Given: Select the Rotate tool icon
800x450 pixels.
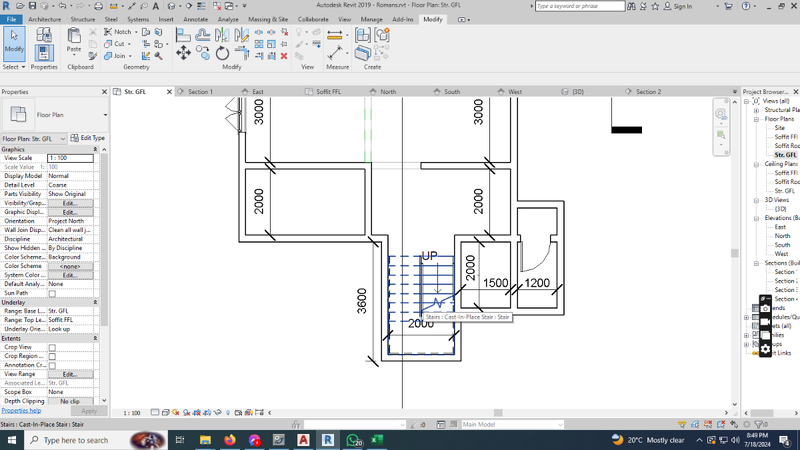Looking at the screenshot, I should (222, 53).
